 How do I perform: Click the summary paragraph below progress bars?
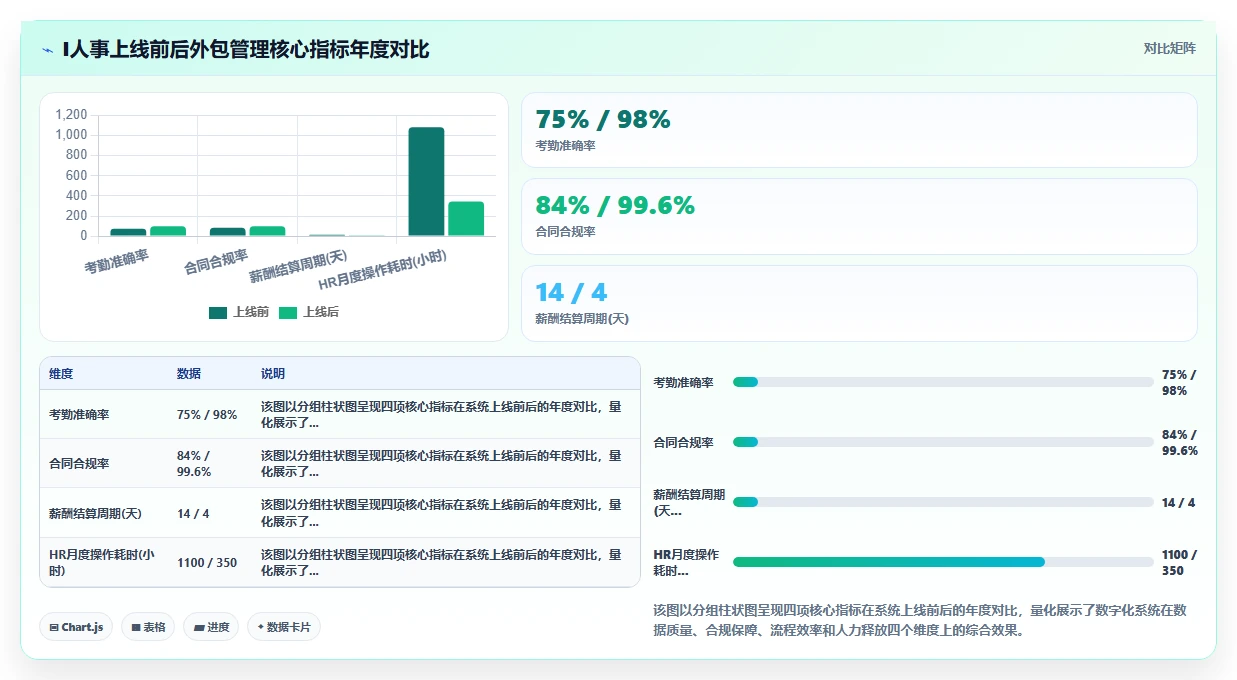tap(920, 620)
